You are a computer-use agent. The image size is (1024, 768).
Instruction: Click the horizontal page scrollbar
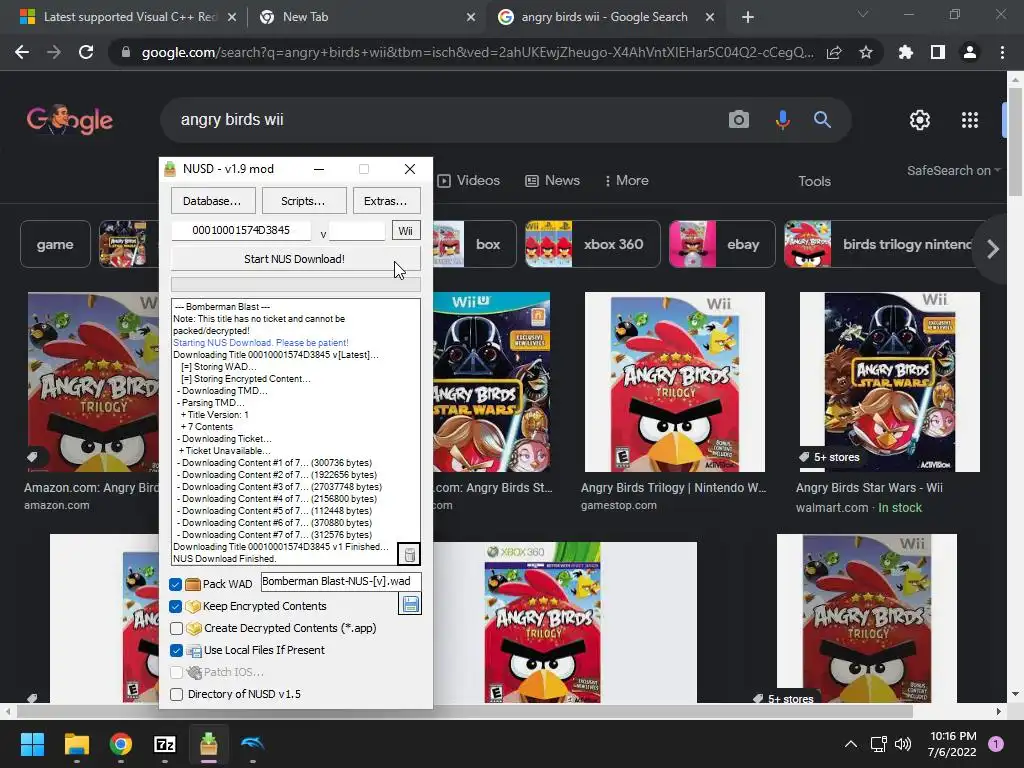pyautogui.click(x=464, y=712)
